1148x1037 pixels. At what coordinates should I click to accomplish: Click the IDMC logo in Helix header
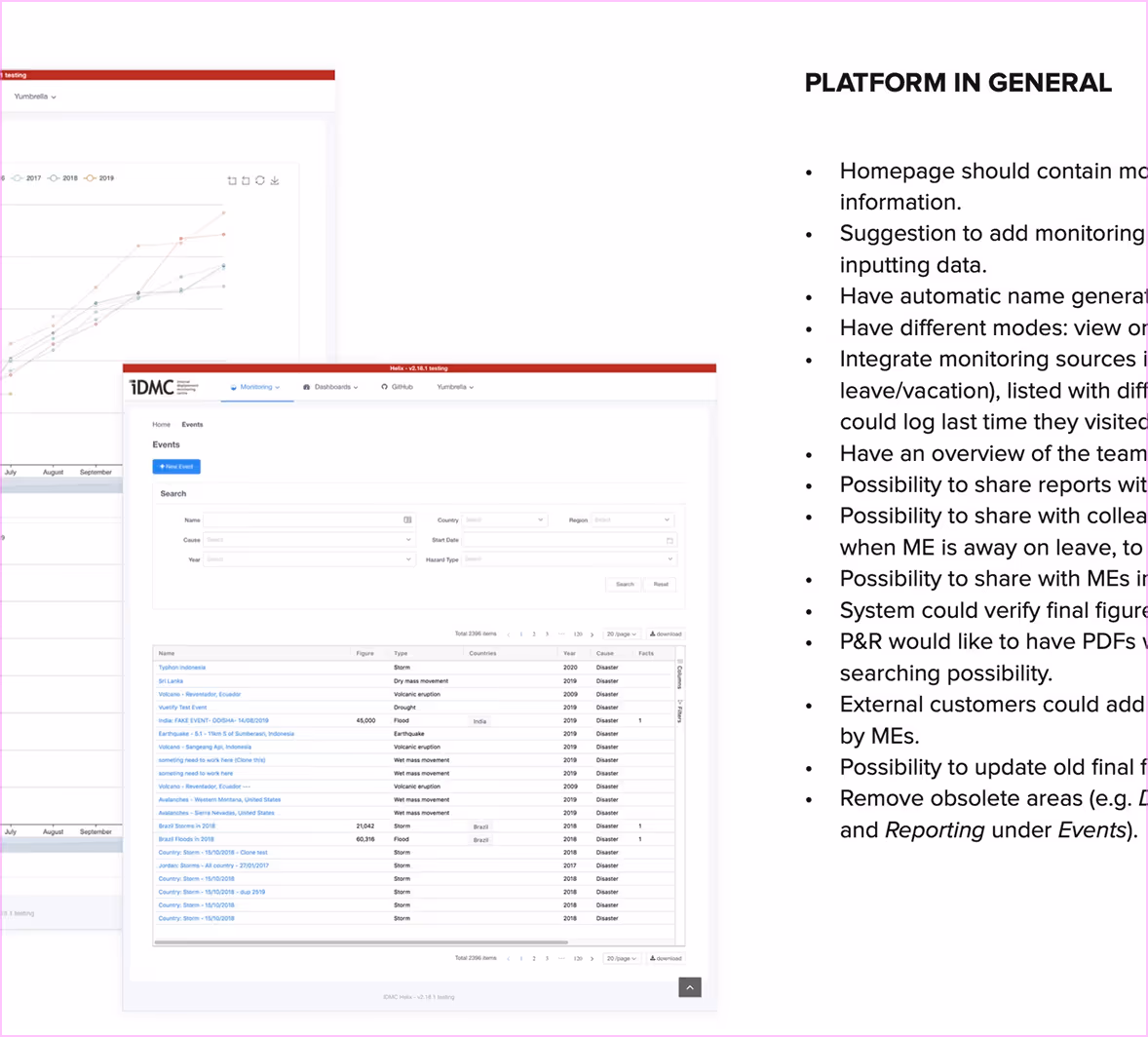coord(164,387)
